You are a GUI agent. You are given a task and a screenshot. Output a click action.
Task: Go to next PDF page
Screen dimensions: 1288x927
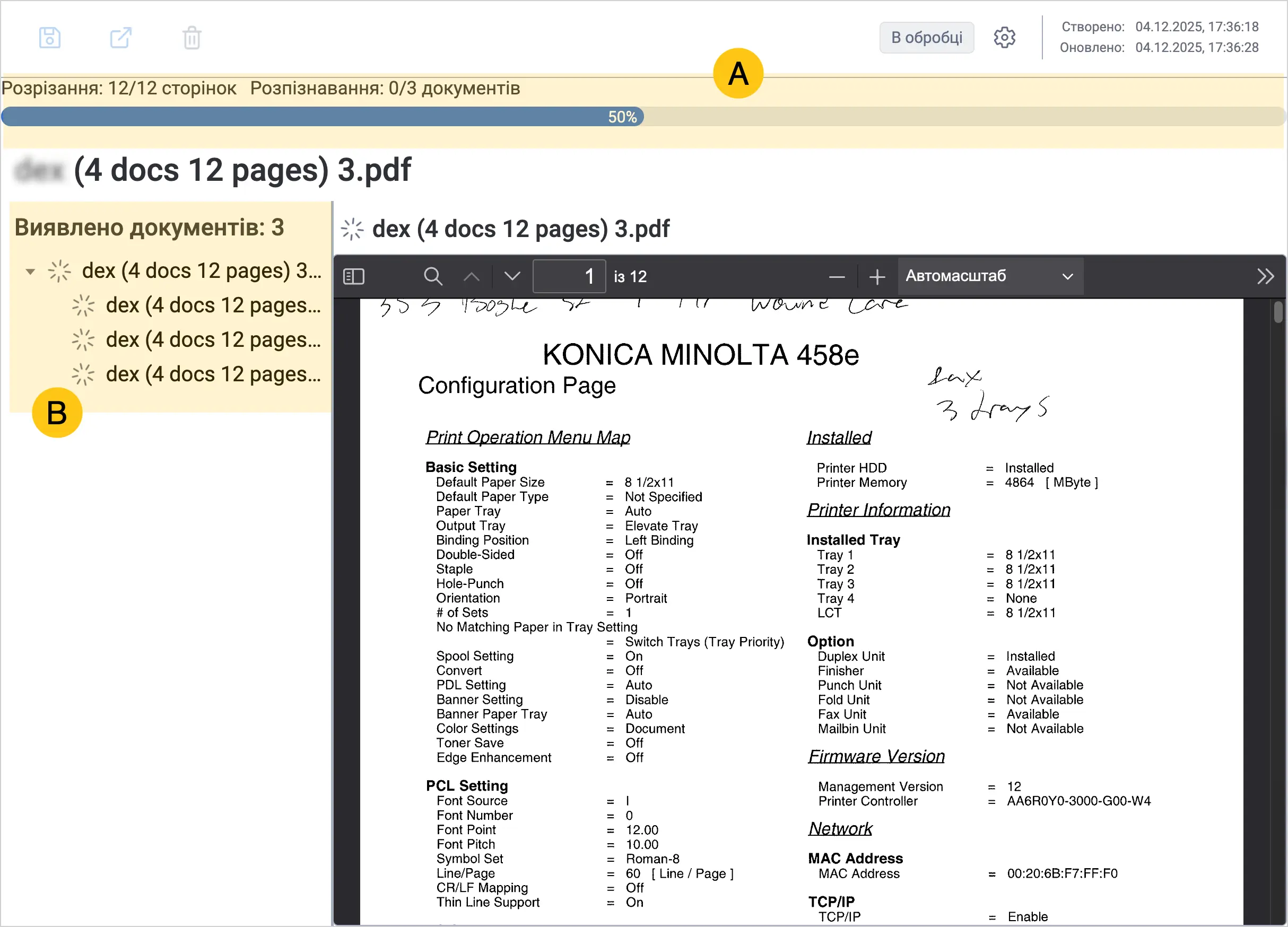pyautogui.click(x=512, y=276)
